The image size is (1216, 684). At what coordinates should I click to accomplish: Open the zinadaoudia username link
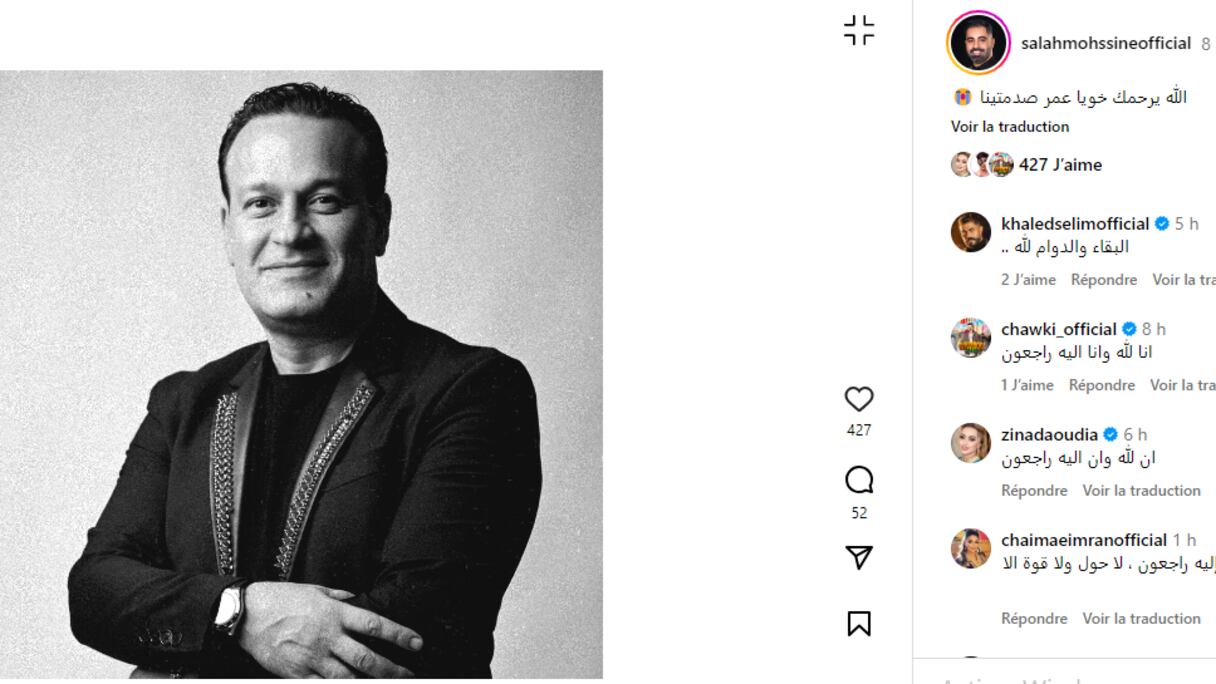pyautogui.click(x=1049, y=434)
